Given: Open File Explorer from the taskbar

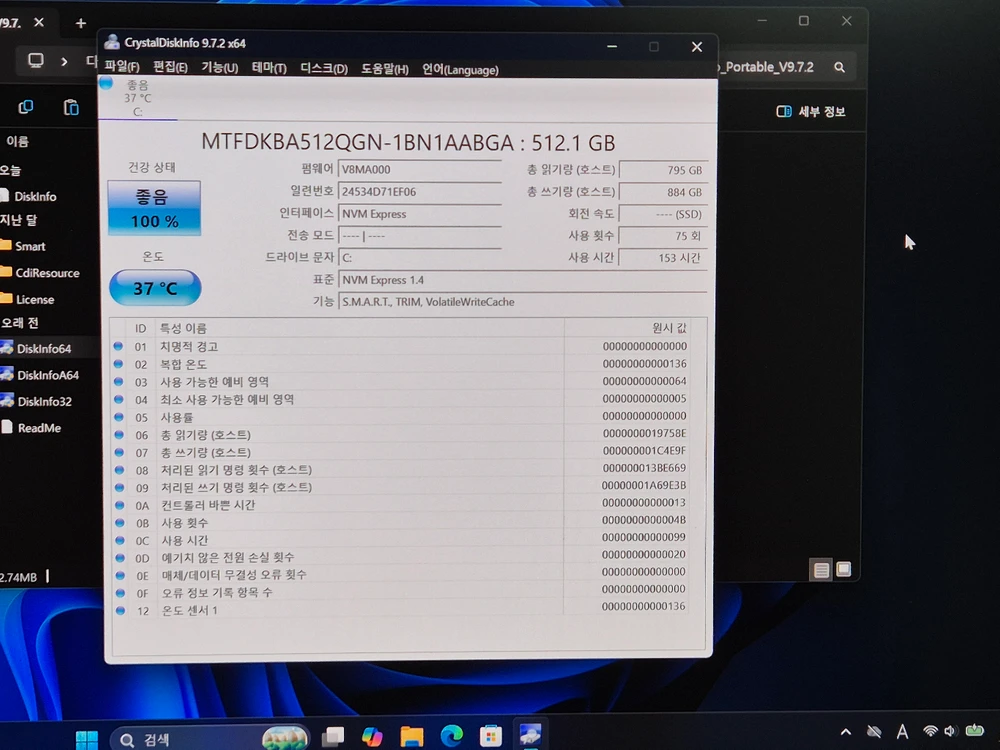Looking at the screenshot, I should point(412,737).
